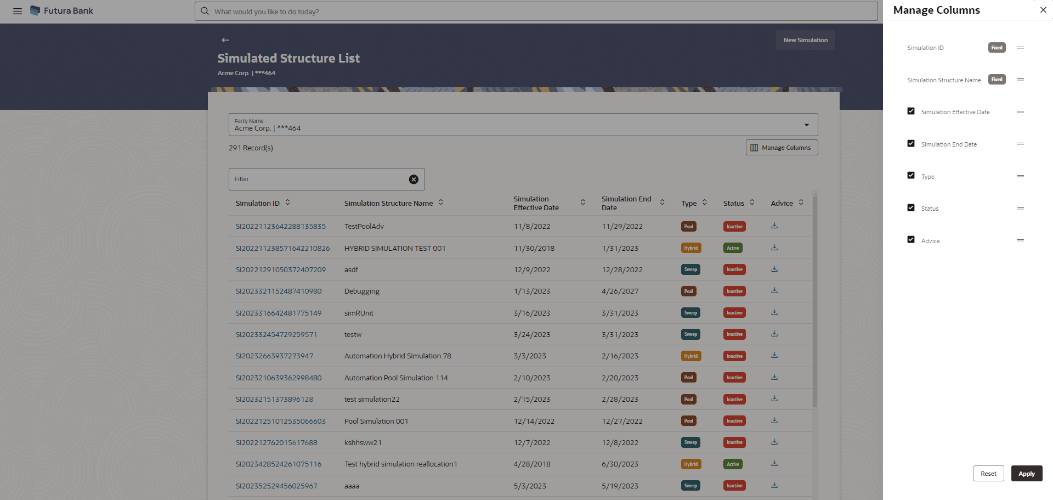This screenshot has width=1053, height=500.
Task: Download advice for testw row
Action: (774, 334)
